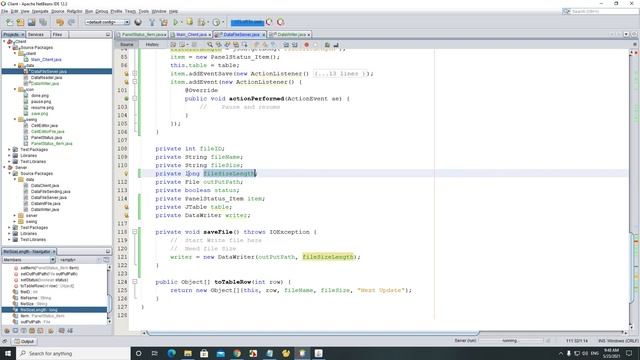Click the Source view button
The image size is (640, 360).
pos(127,44)
